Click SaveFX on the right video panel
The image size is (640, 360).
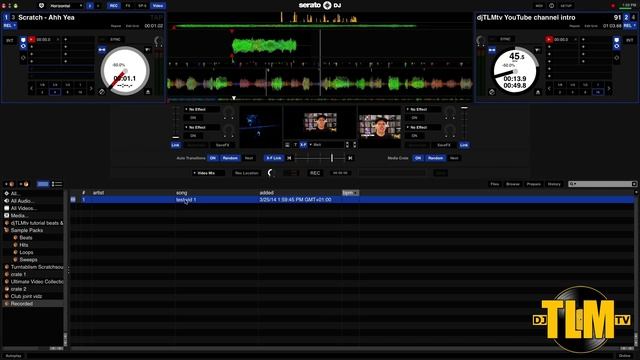444,145
